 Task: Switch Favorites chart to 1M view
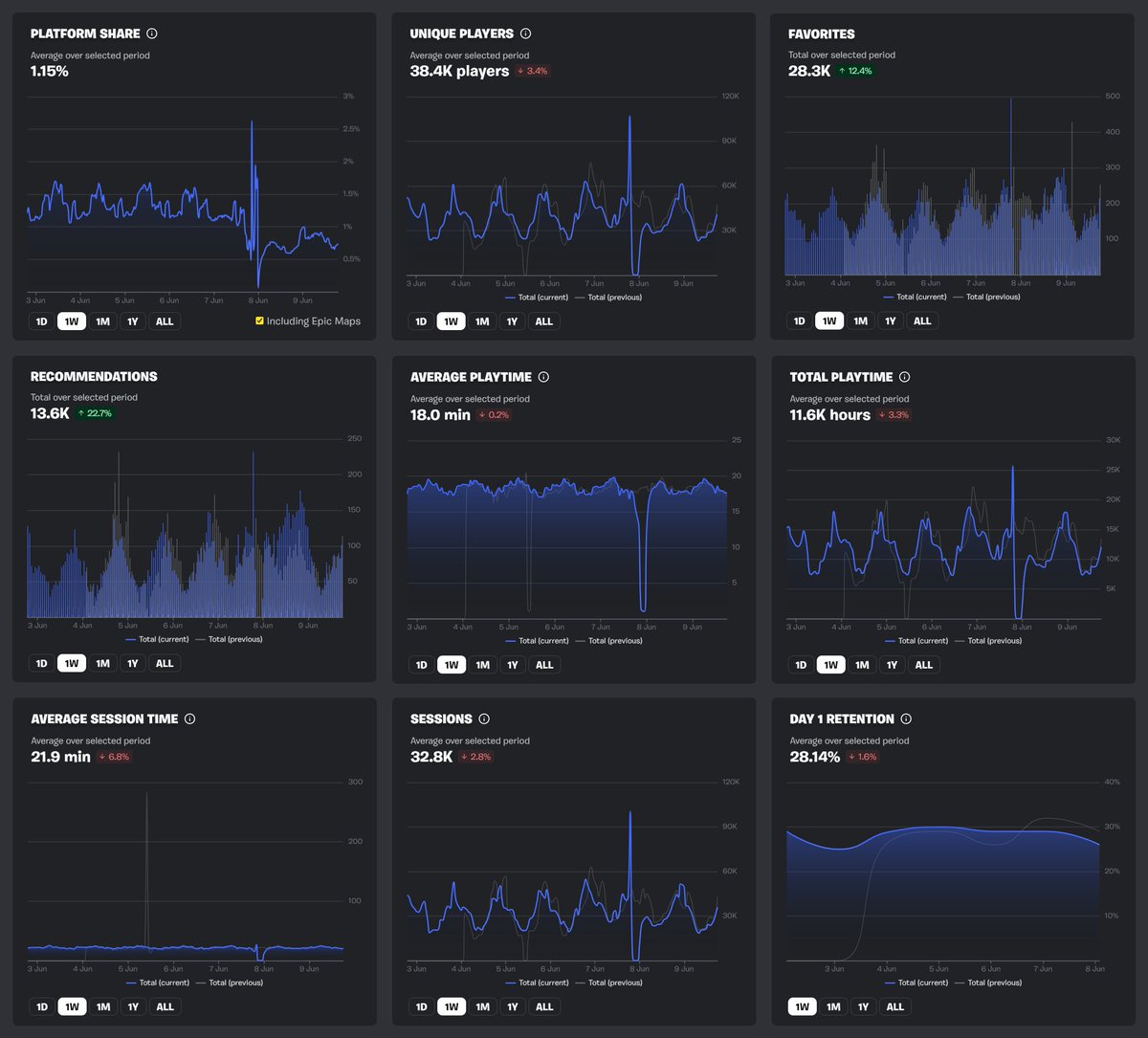859,320
